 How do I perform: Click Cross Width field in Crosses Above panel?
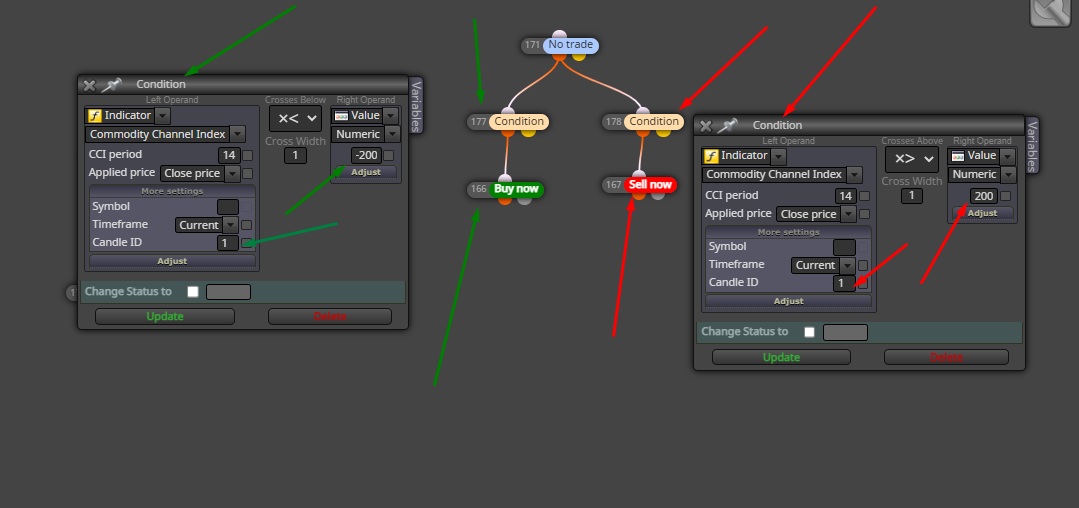pyautogui.click(x=912, y=195)
